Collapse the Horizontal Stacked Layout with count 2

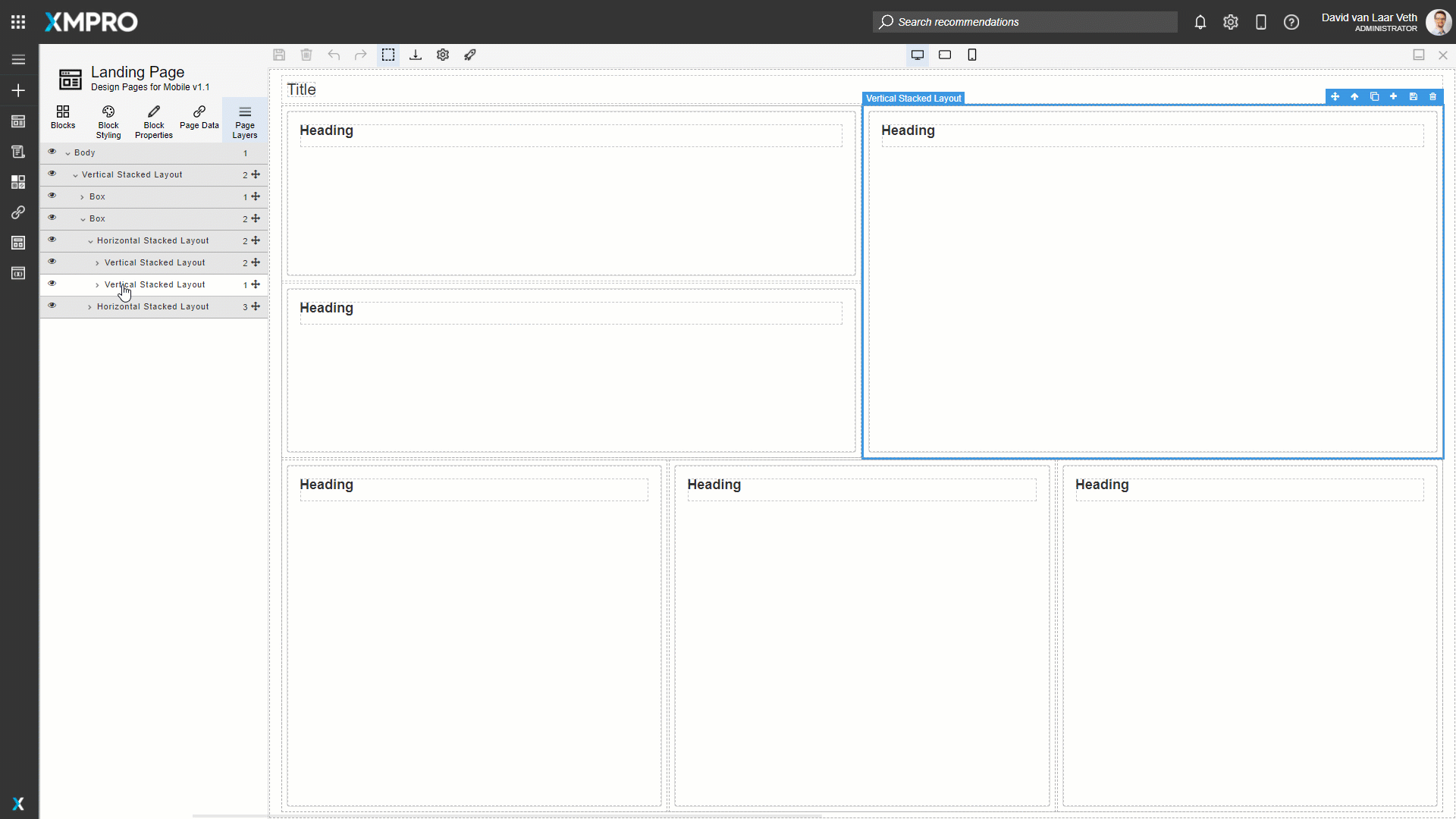point(90,241)
